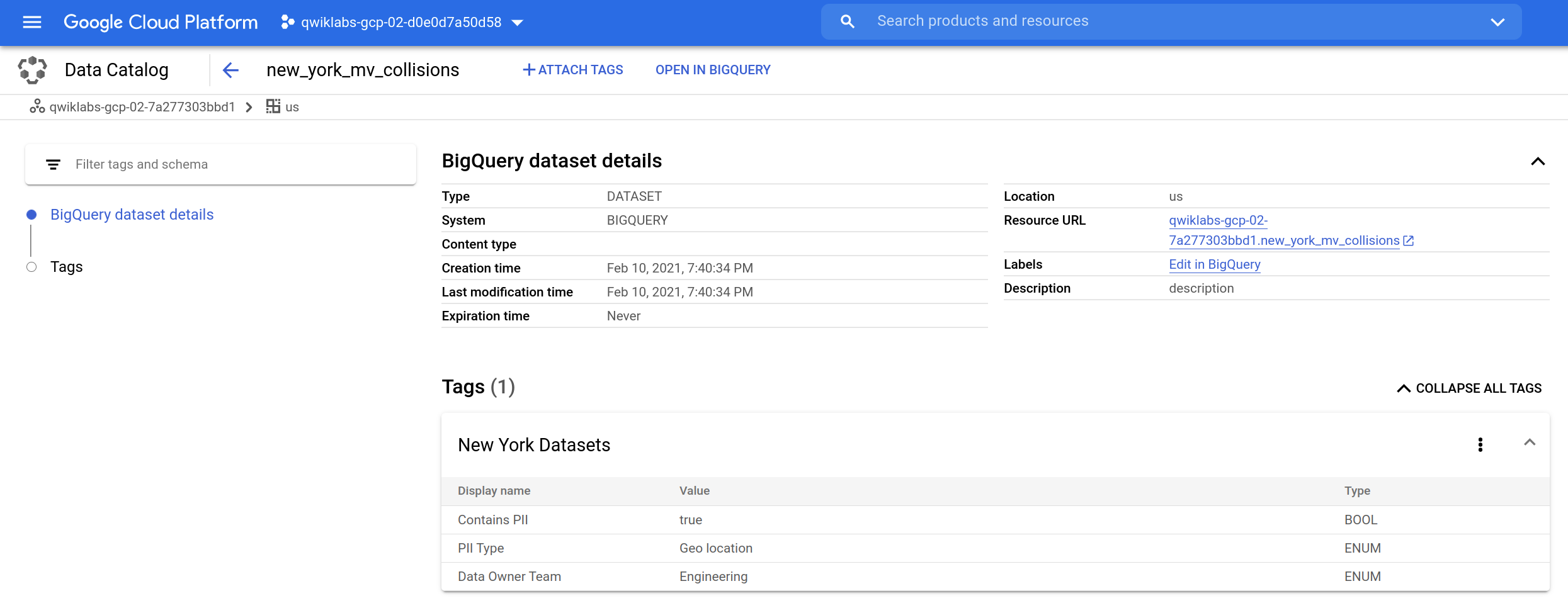Click the Creation time value

tap(680, 268)
